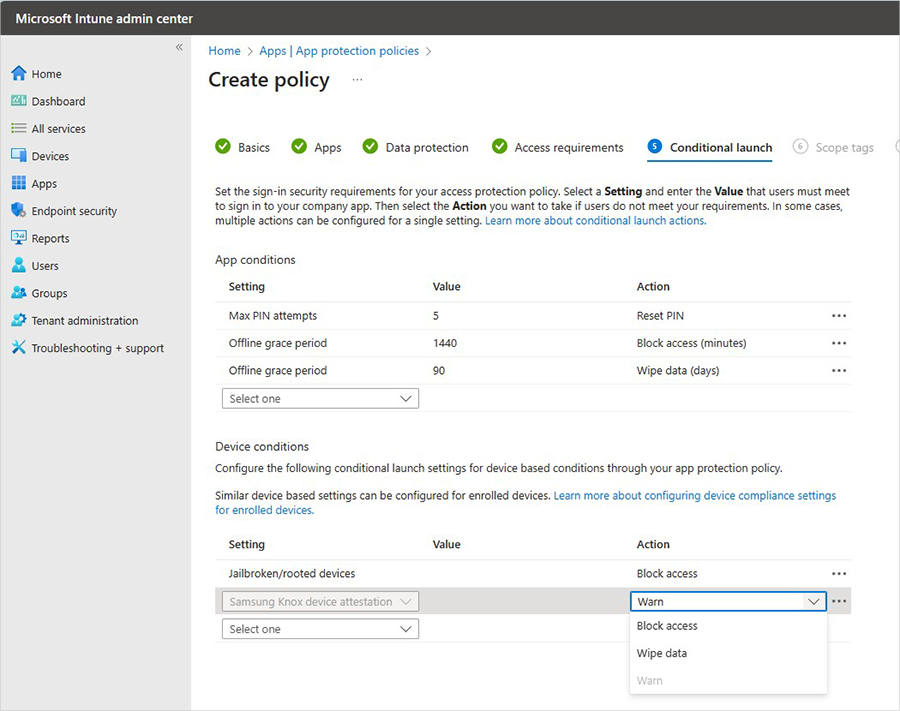Click the Reports icon in sidebar
This screenshot has width=900, height=711.
pyautogui.click(x=18, y=238)
